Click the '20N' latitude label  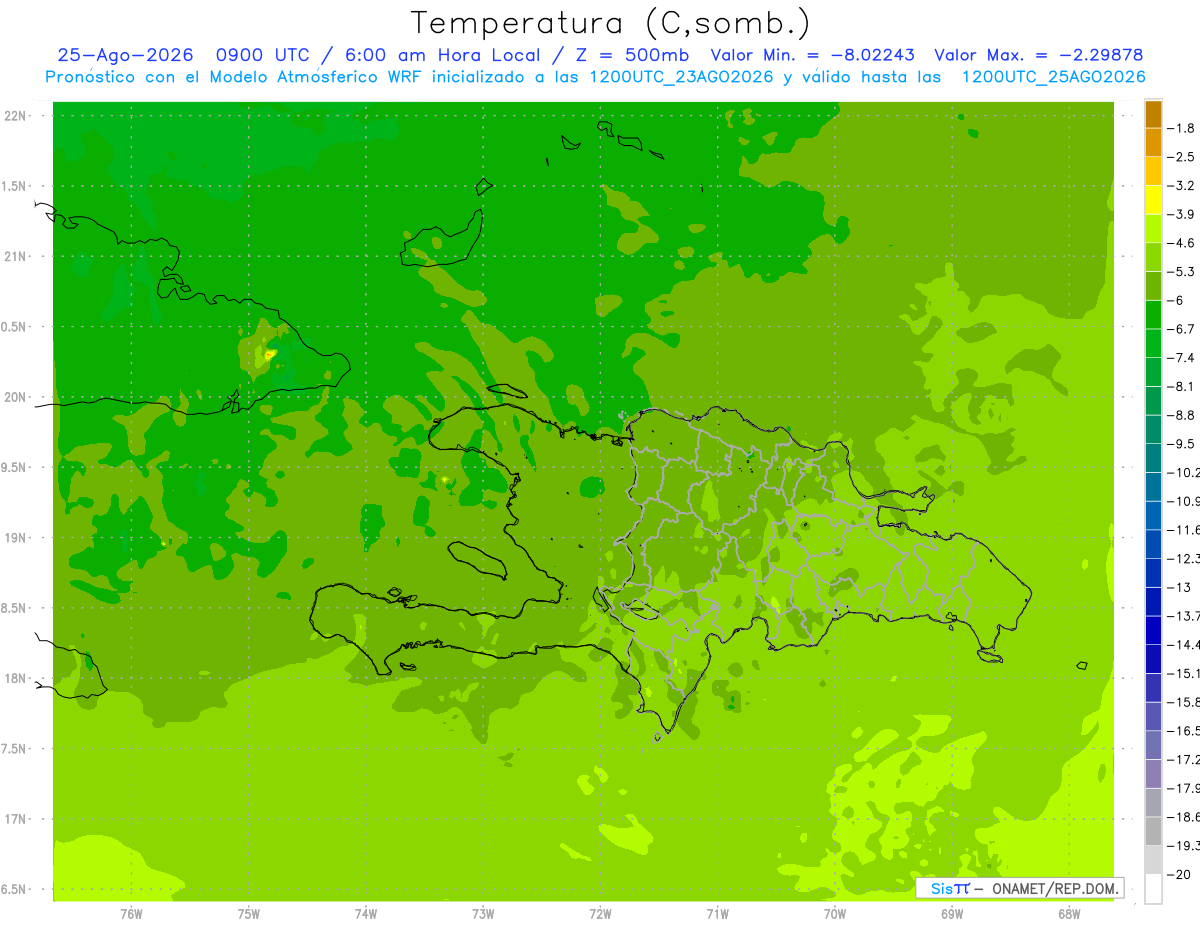[x=17, y=397]
